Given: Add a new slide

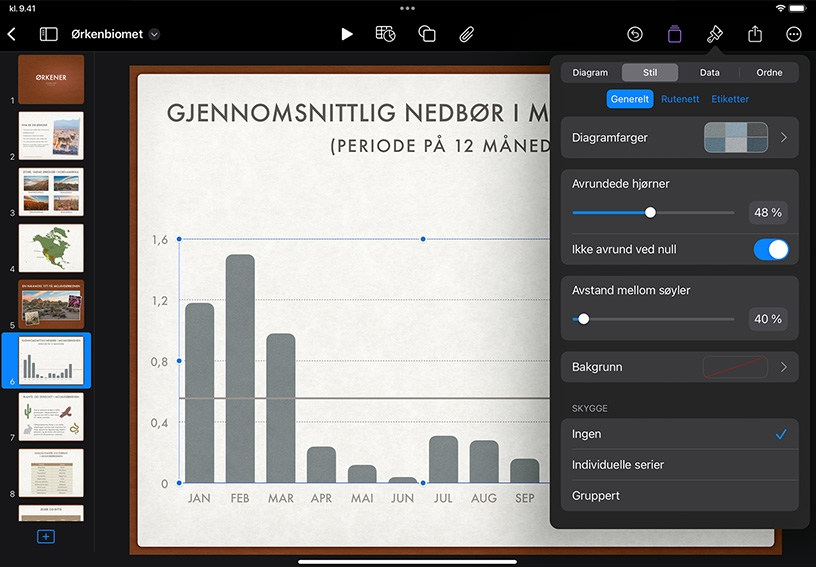Looking at the screenshot, I should click(x=46, y=536).
